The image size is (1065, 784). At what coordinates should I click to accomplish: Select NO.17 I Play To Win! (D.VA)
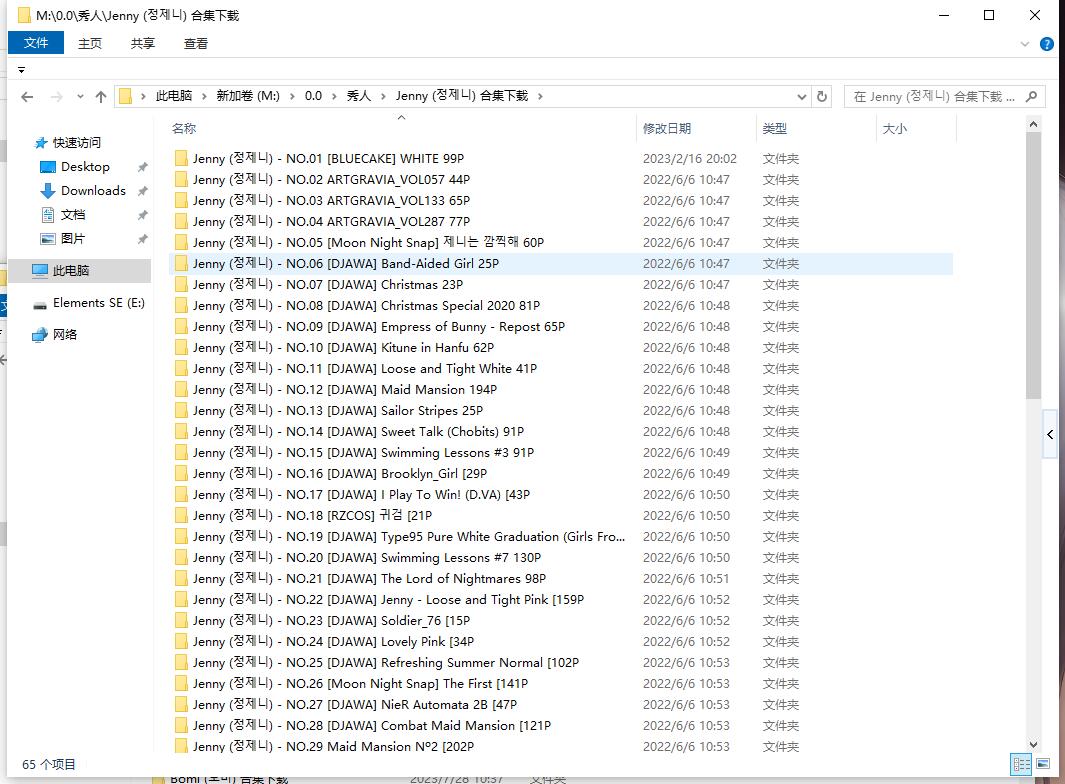point(560,495)
